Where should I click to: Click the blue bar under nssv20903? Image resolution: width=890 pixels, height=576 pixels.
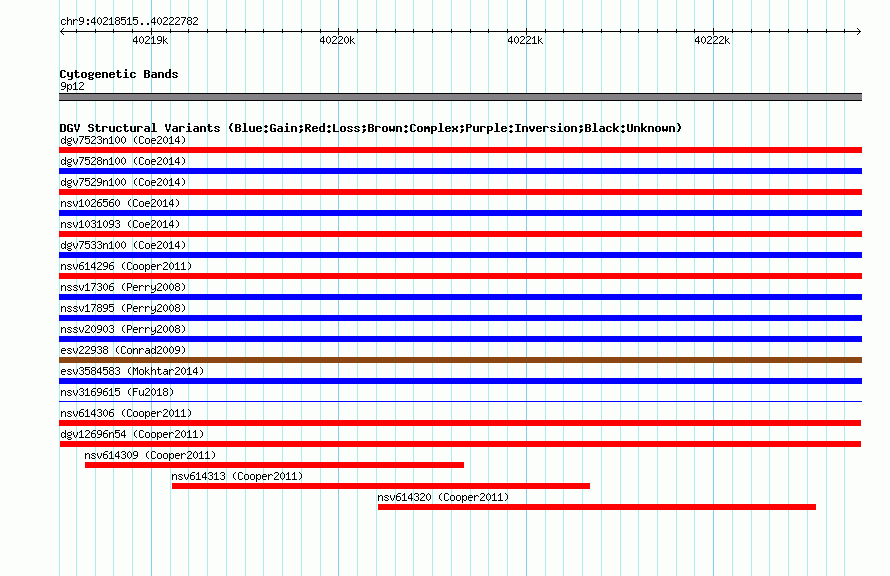click(x=460, y=339)
